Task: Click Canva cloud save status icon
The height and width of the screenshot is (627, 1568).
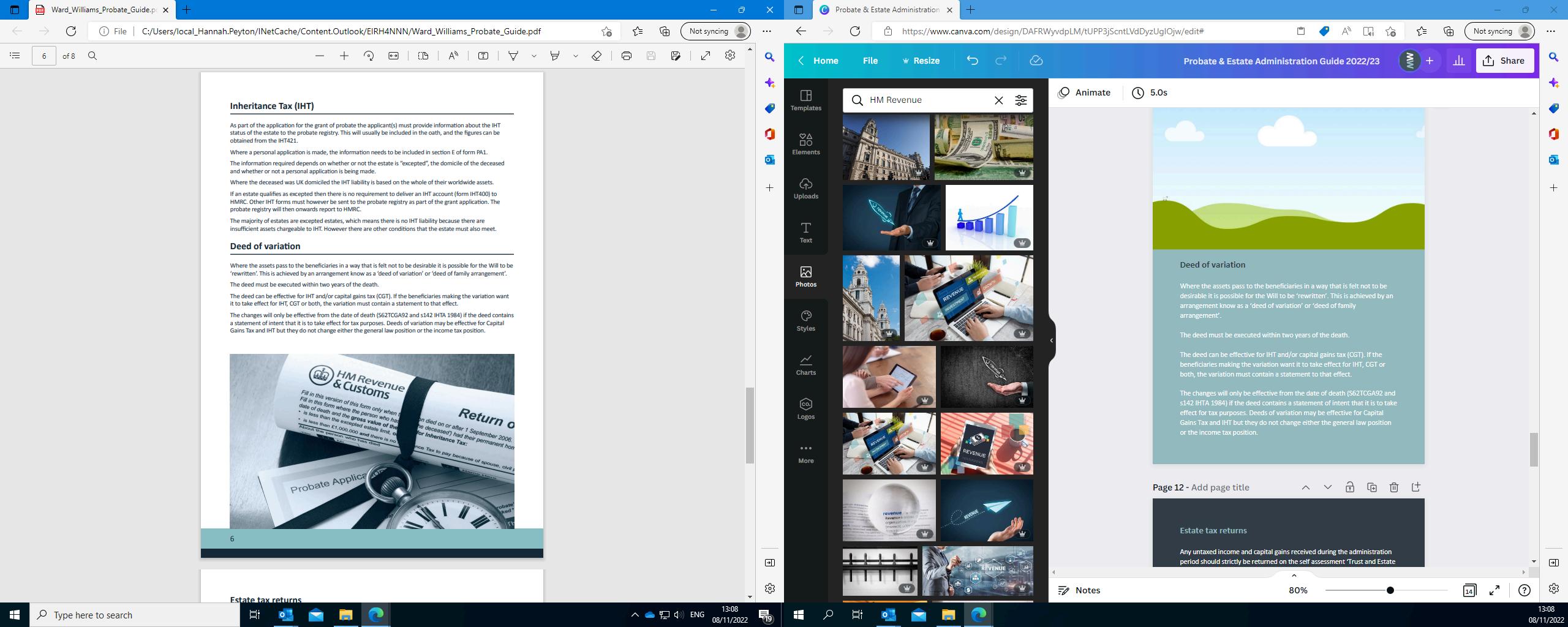Action: click(x=1036, y=61)
